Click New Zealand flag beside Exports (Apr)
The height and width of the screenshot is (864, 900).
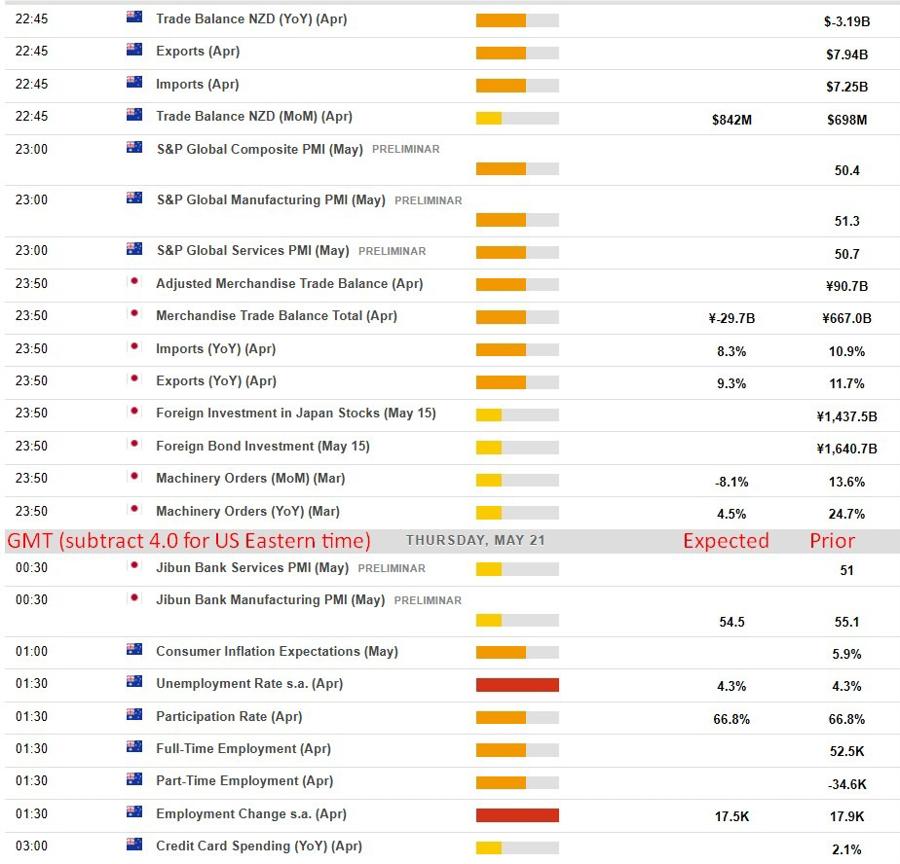134,49
